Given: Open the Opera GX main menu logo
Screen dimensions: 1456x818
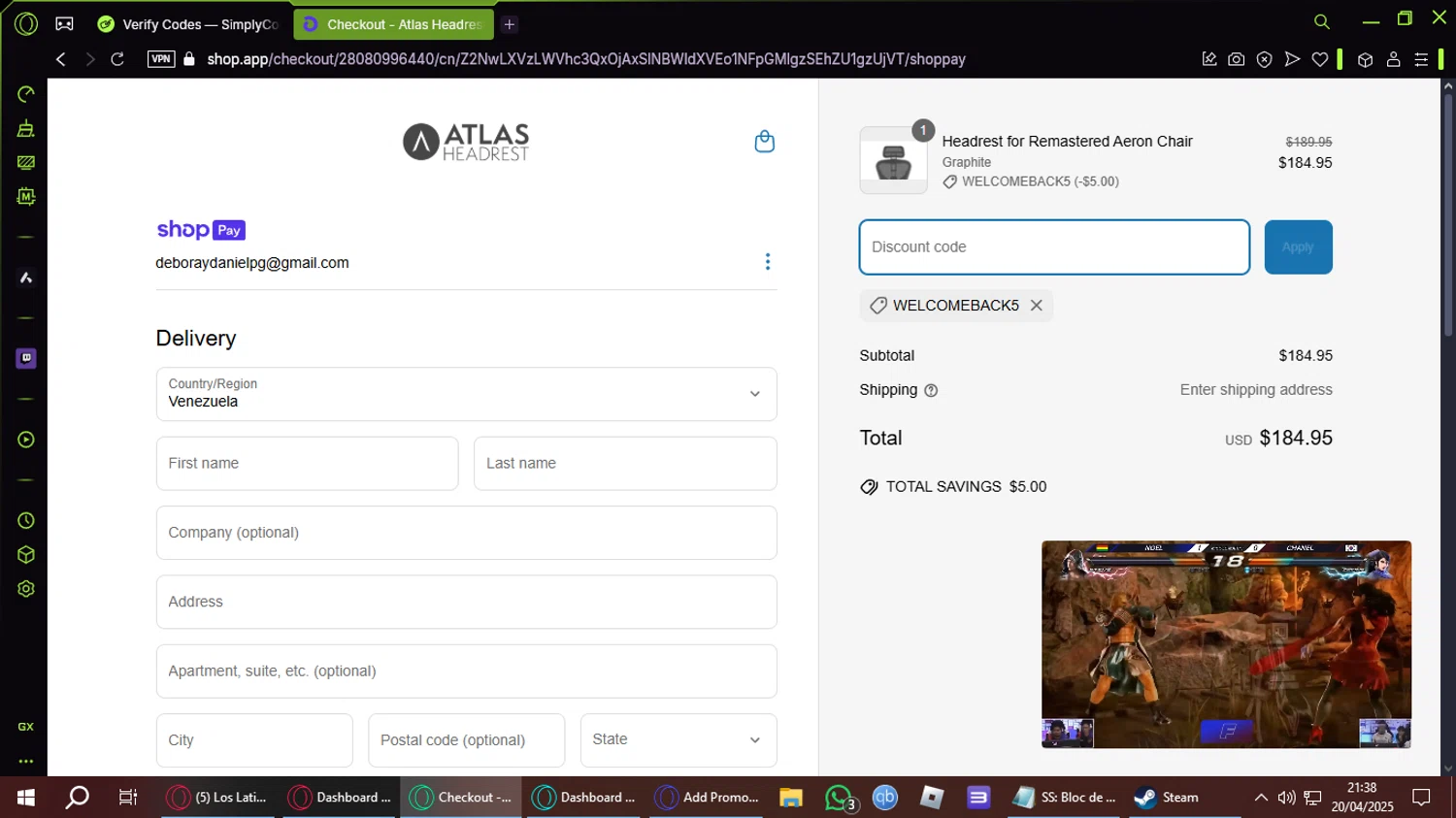Looking at the screenshot, I should pos(26,23).
